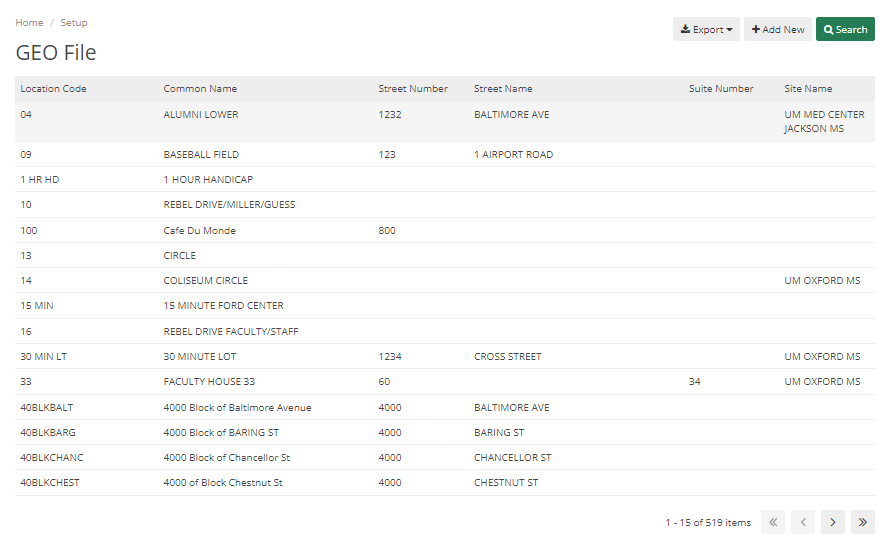888x560 pixels.
Task: Select 4000 Block of Chancellor St
Action: pyautogui.click(x=227, y=458)
